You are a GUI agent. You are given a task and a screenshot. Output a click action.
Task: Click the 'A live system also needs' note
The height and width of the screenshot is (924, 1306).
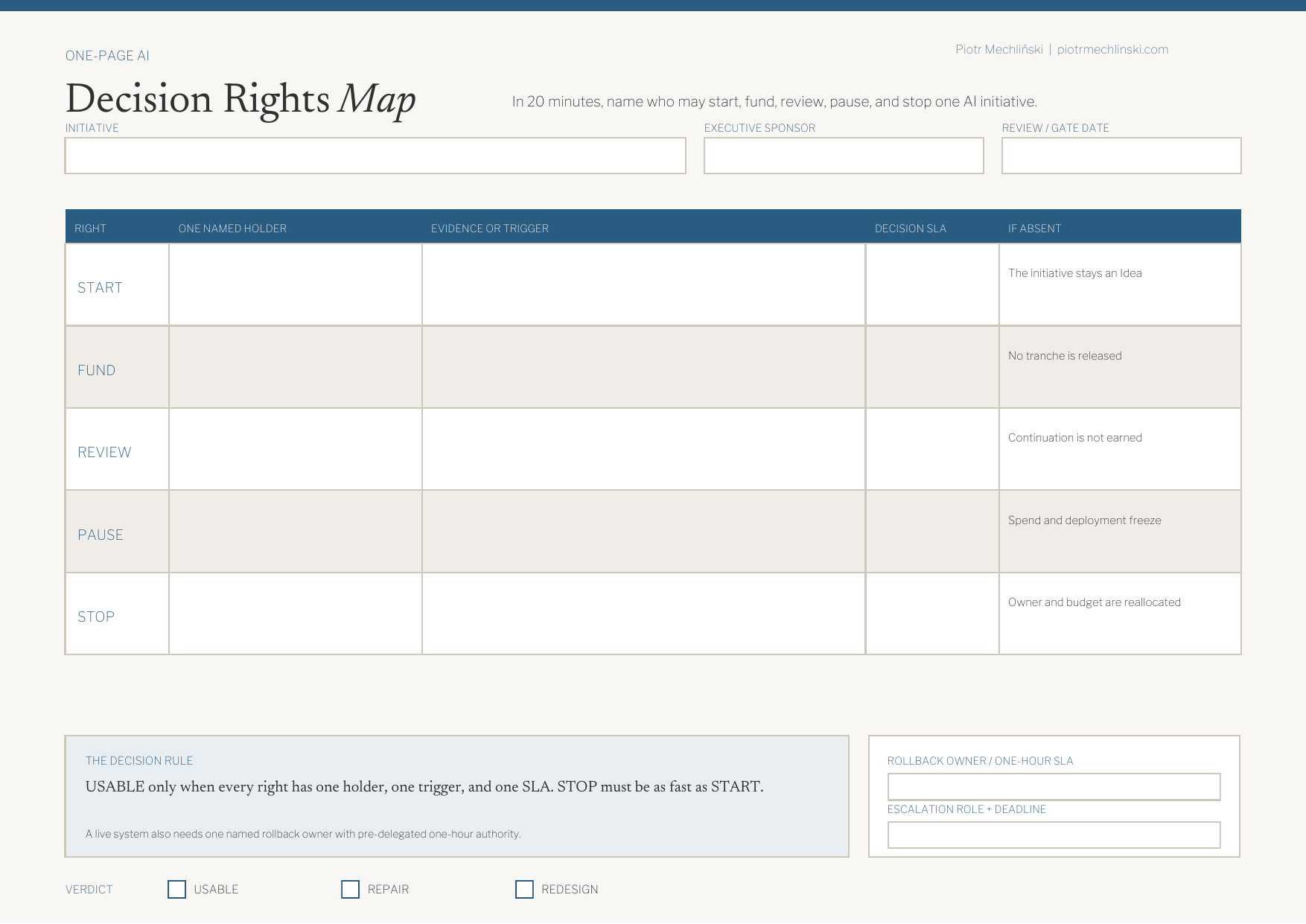click(303, 834)
